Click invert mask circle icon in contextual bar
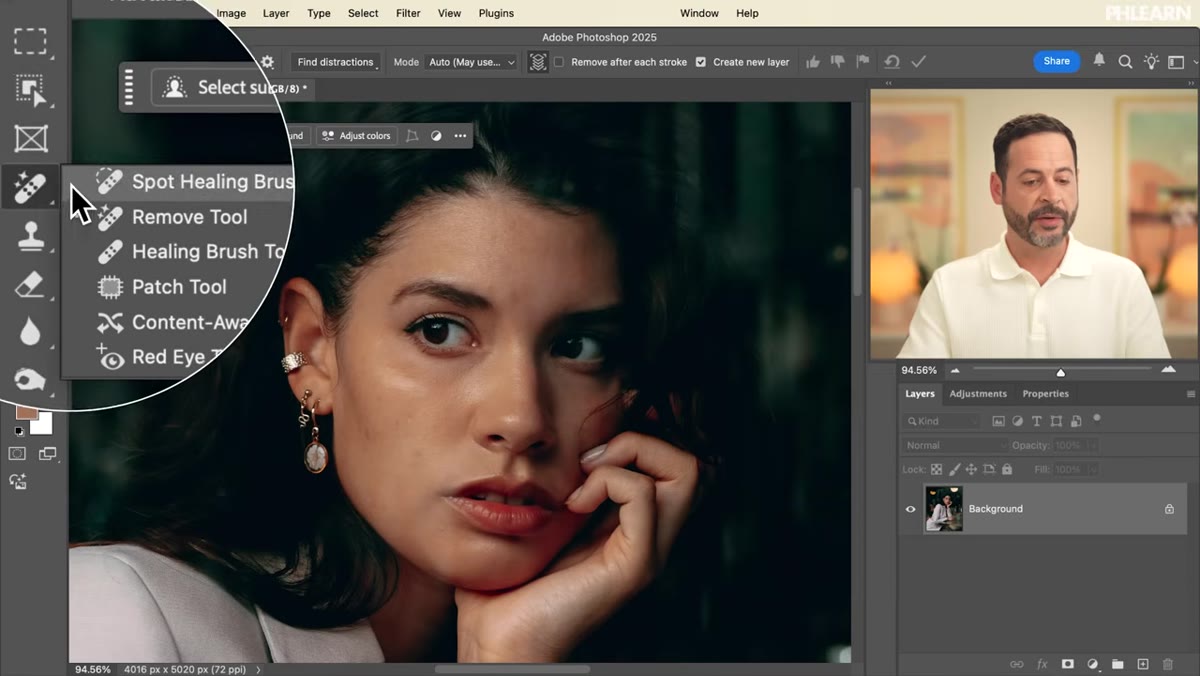This screenshot has height=676, width=1200. coord(436,136)
